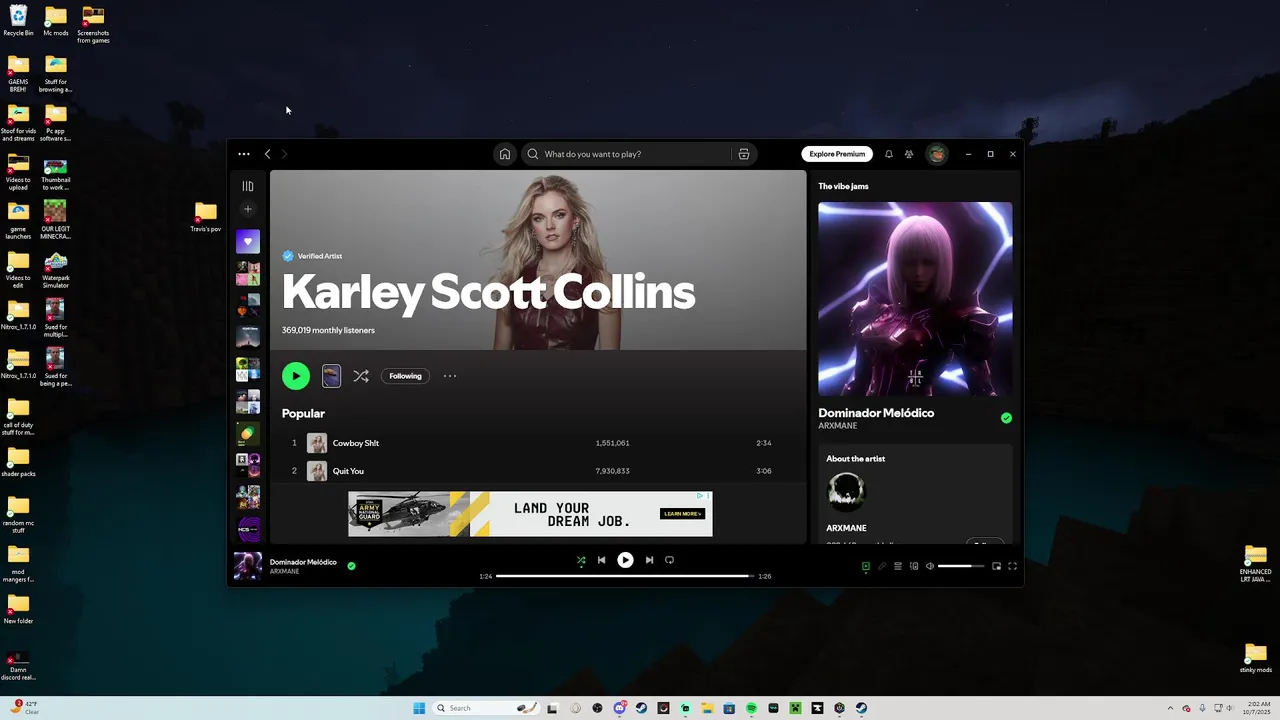Open the miniplayer icon

pyautogui.click(x=996, y=566)
